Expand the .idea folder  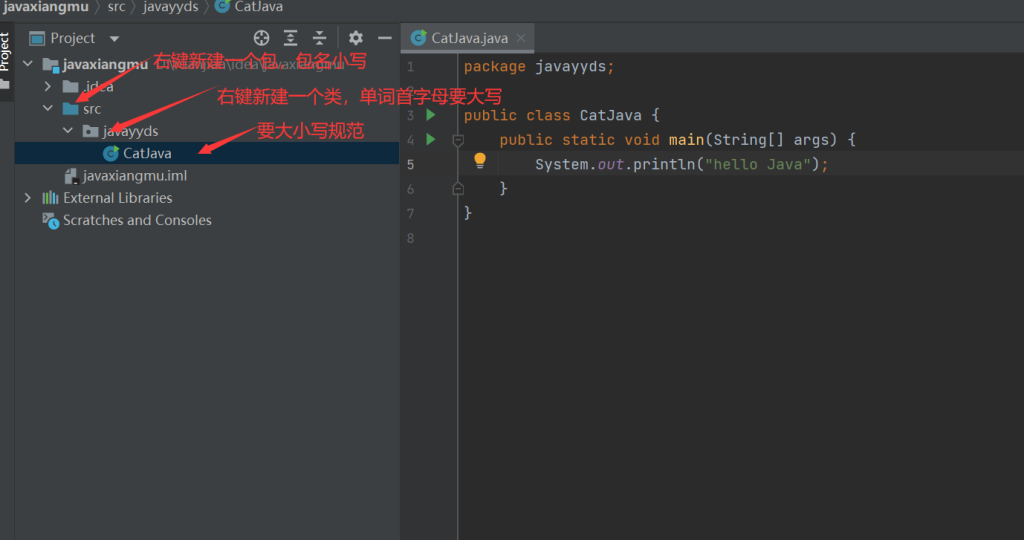click(47, 87)
